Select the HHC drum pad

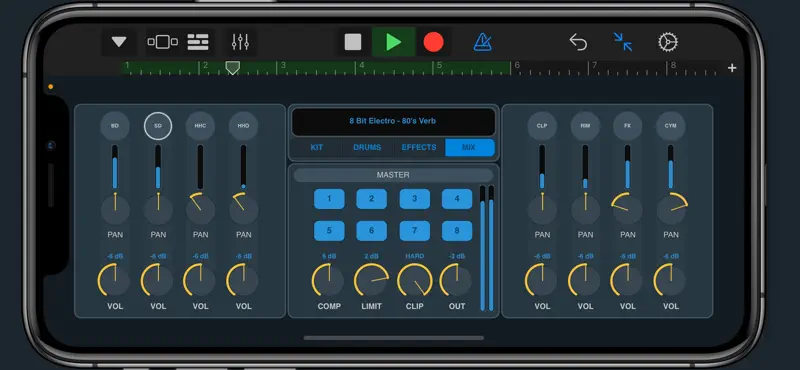(201, 126)
